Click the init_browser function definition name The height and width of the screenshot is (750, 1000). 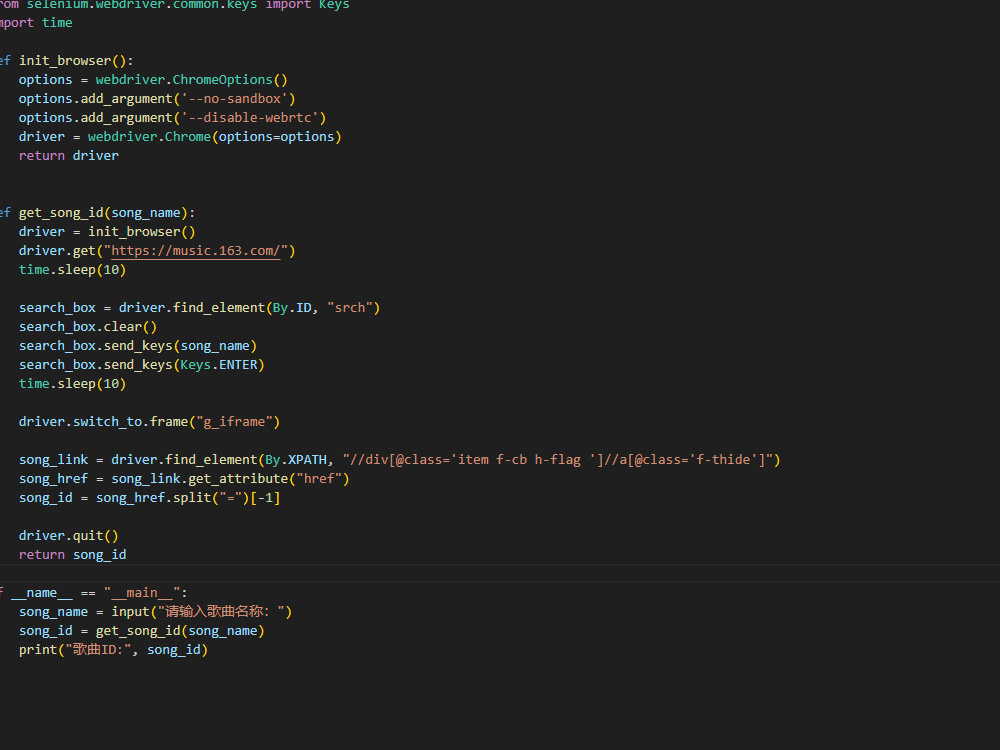[64, 61]
